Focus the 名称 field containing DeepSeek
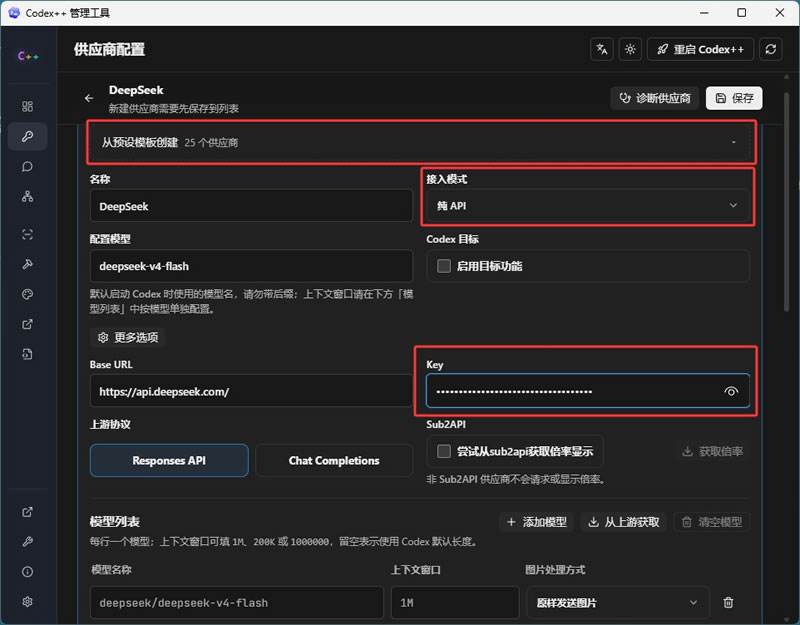The image size is (800, 625). (x=251, y=206)
